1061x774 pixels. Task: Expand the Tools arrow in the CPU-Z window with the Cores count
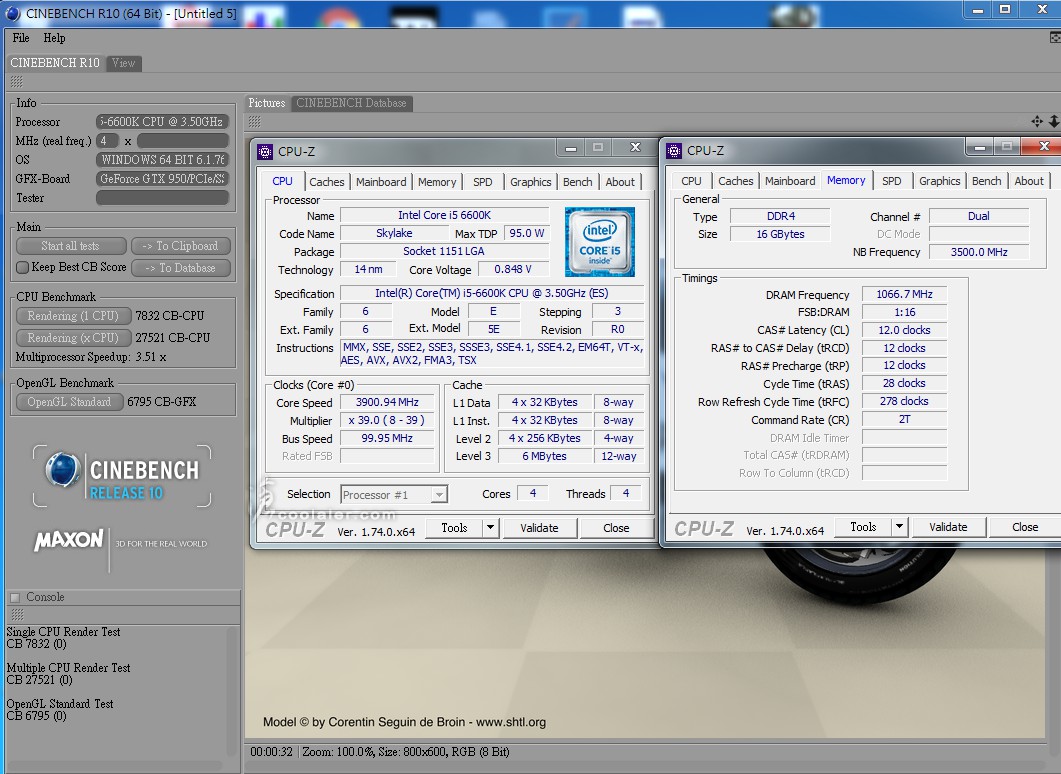tap(491, 528)
